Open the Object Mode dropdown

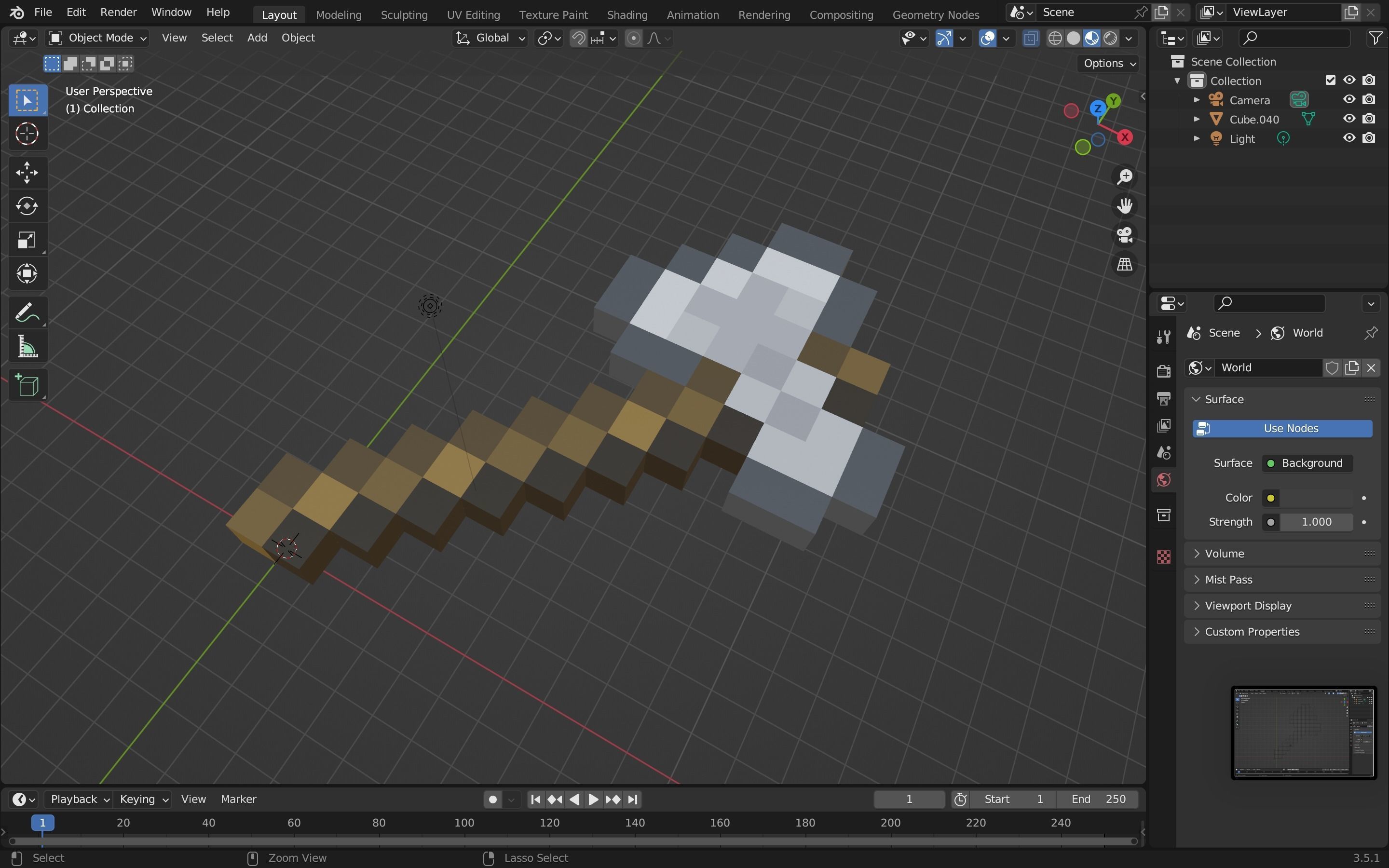(97, 38)
